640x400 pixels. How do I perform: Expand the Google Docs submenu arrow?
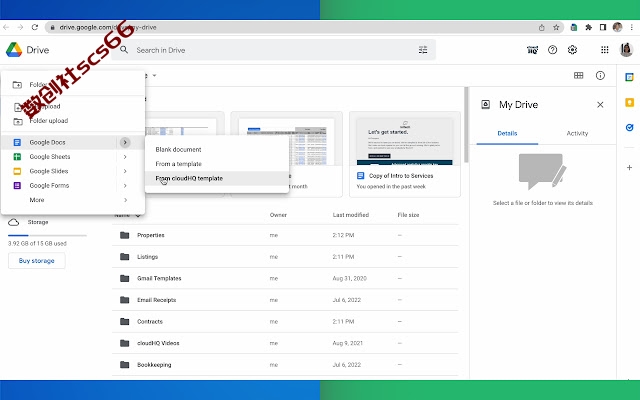tap(125, 142)
